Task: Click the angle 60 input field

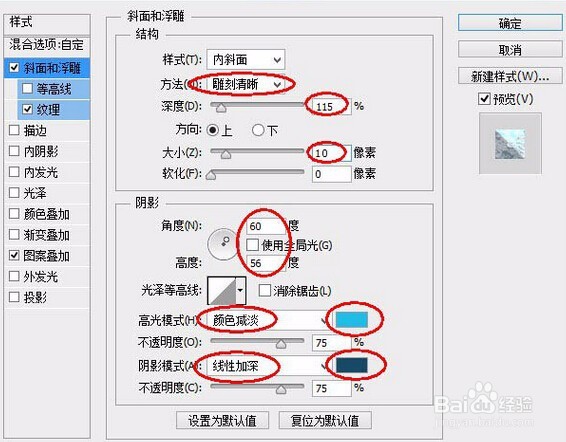Action: [266, 226]
